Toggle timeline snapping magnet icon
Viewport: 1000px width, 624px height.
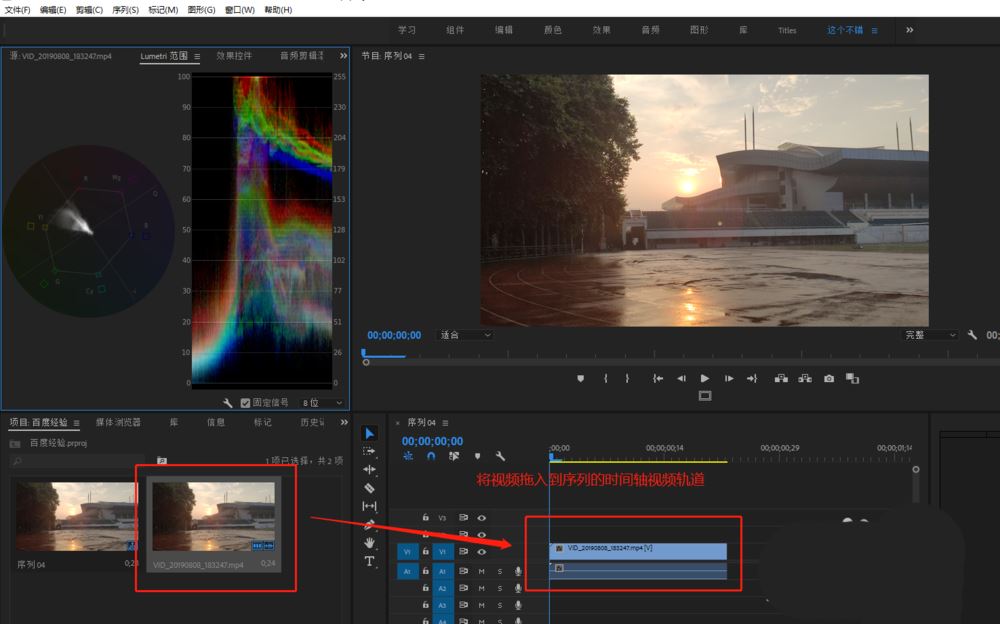tap(431, 456)
